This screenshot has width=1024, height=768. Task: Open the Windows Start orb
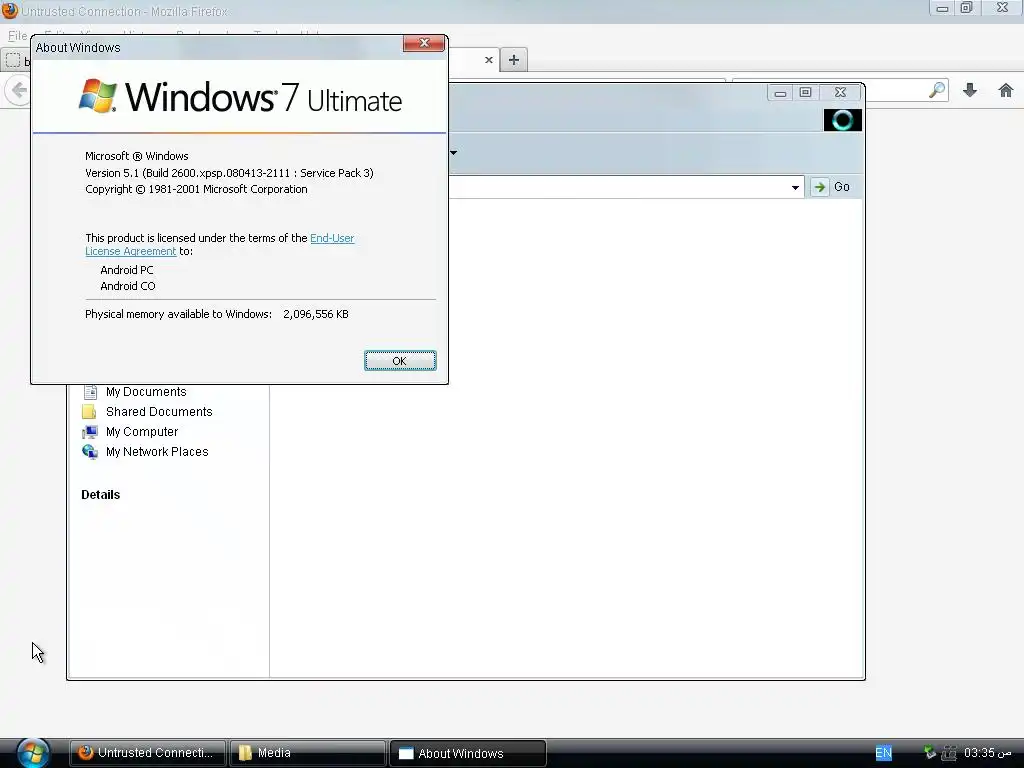point(33,753)
